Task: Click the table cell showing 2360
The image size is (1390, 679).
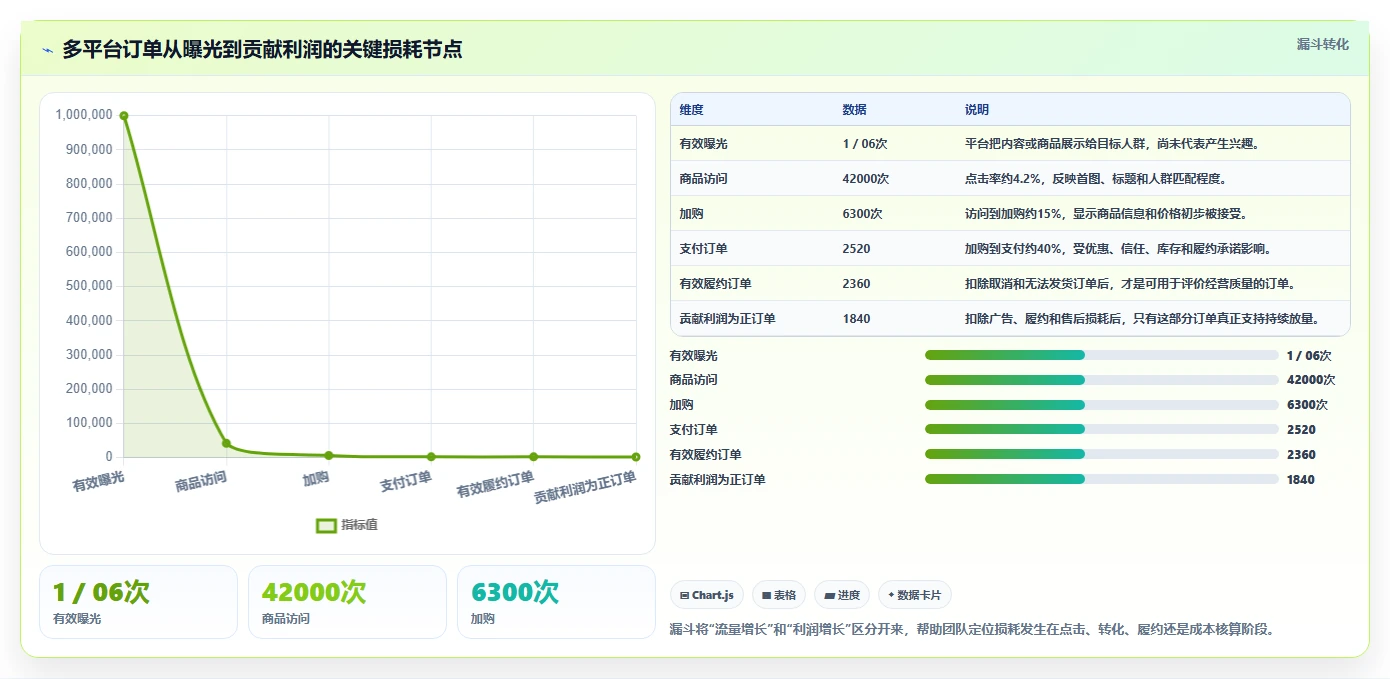Action: pos(857,284)
